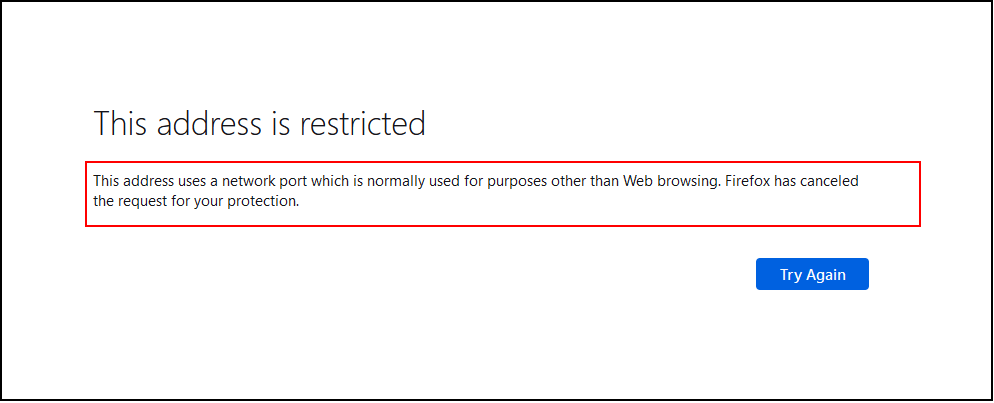The height and width of the screenshot is (403, 994).
Task: Click the word 'Again' on the blue button
Action: coord(826,274)
